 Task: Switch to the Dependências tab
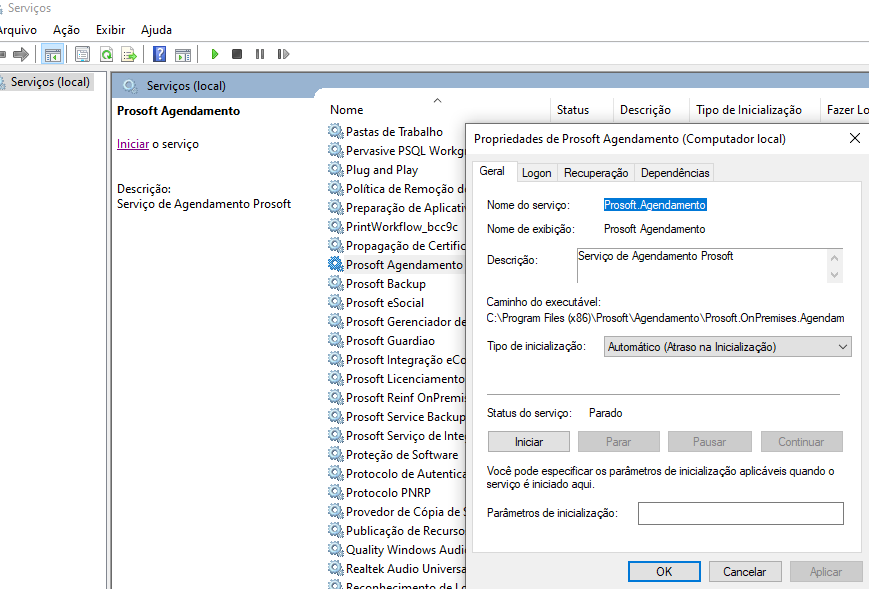tap(674, 173)
